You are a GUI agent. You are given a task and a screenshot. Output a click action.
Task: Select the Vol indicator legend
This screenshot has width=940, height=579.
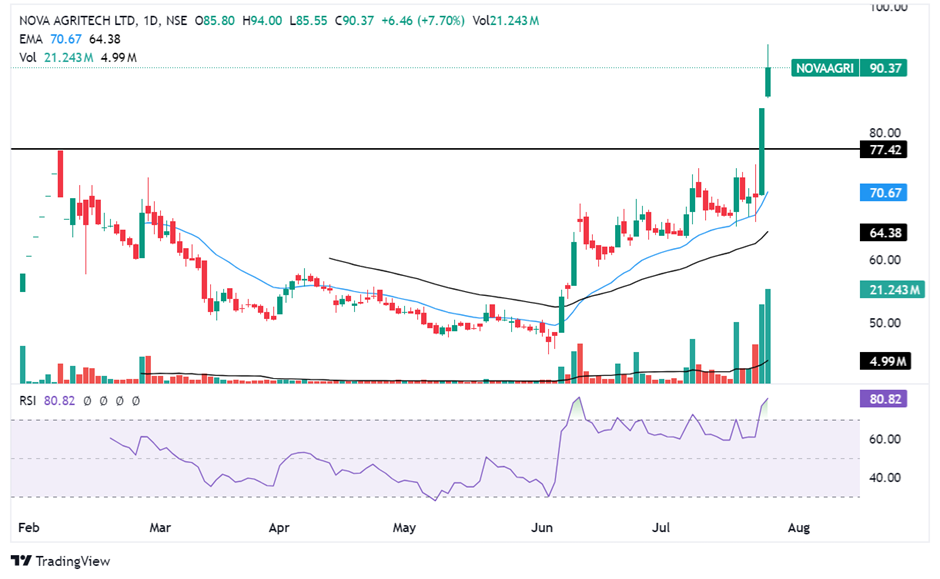[29, 58]
